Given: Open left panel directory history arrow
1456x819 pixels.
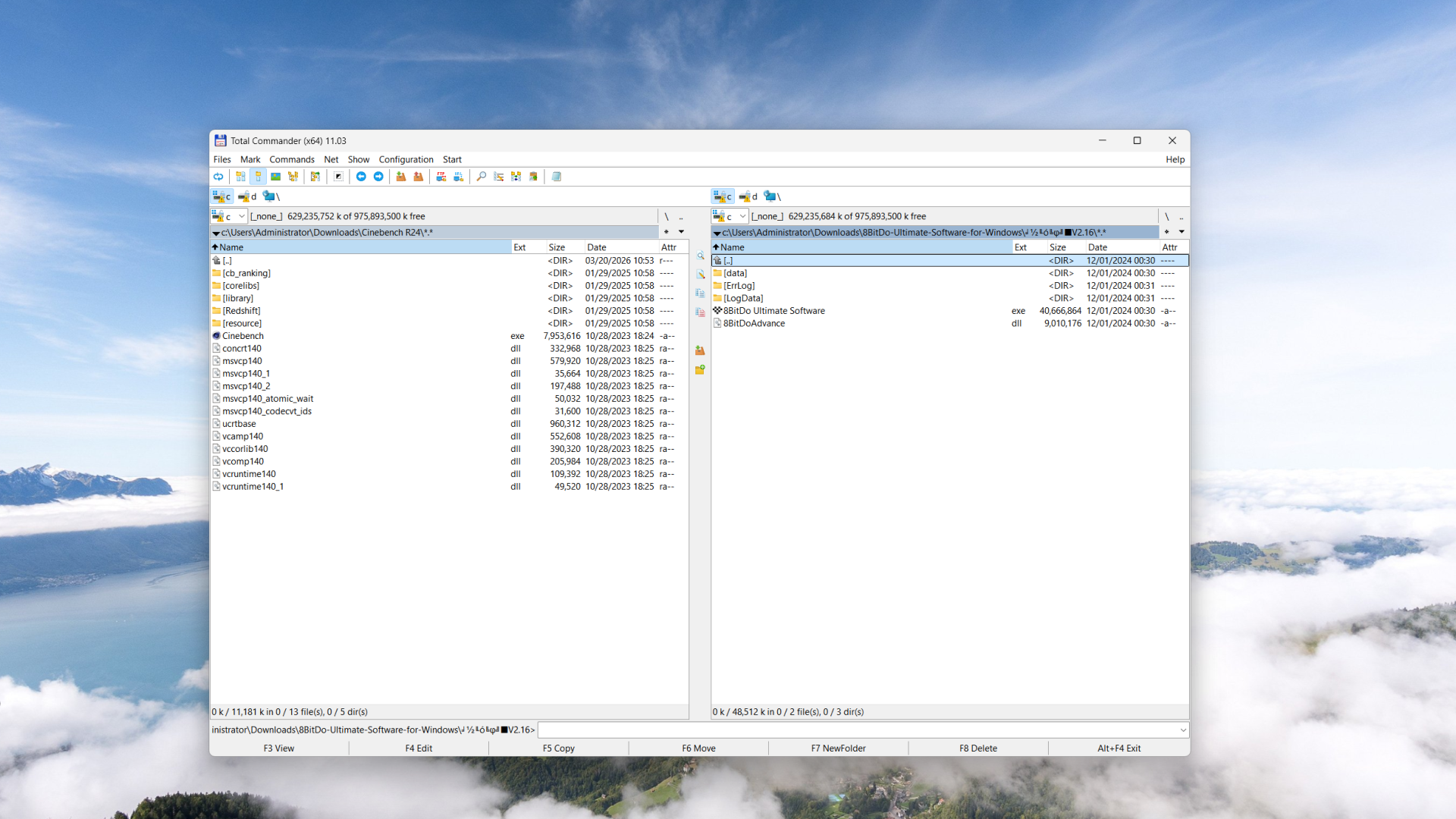Looking at the screenshot, I should tap(681, 232).
